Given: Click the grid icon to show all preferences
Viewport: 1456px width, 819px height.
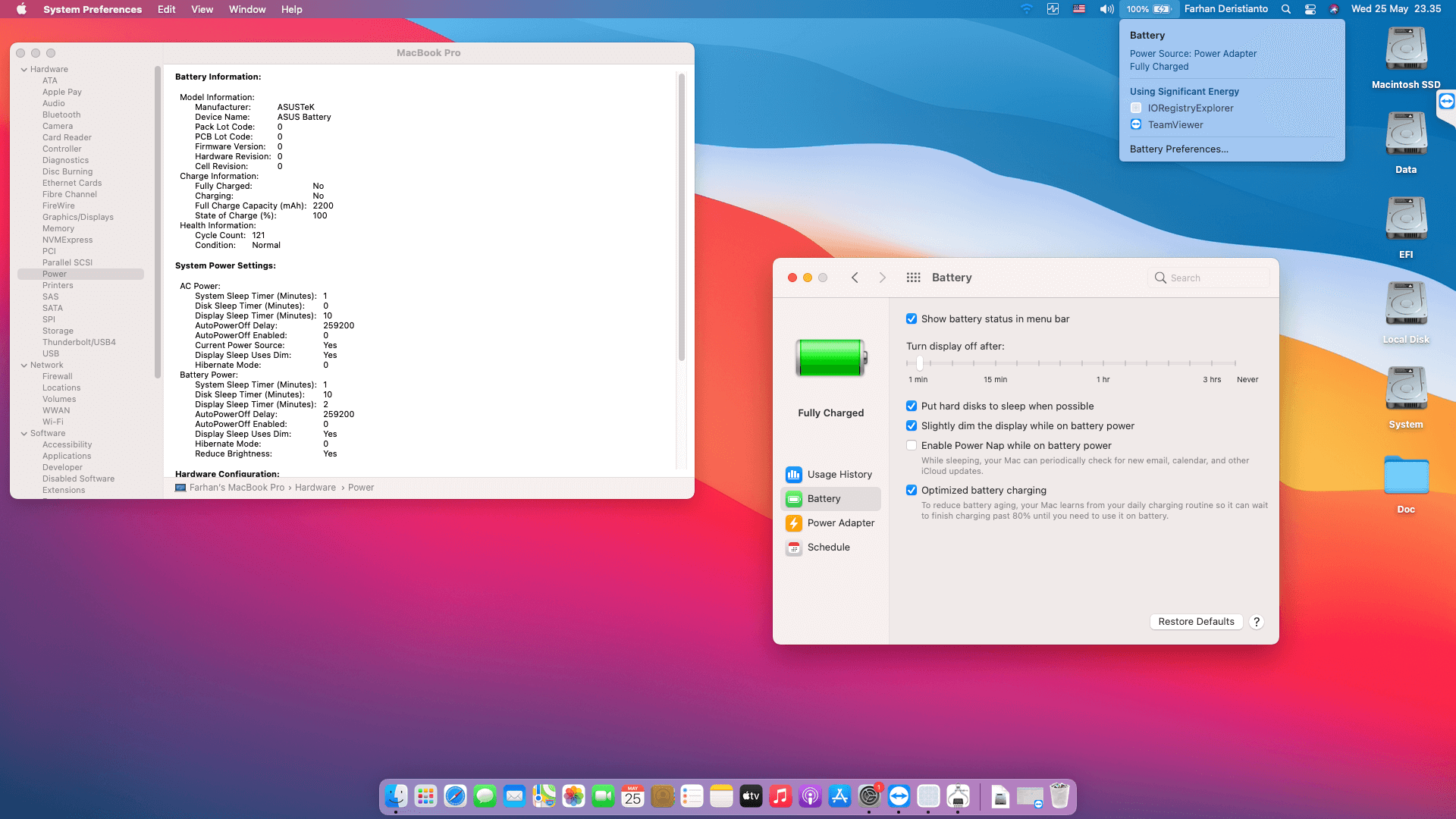Looking at the screenshot, I should coord(913,278).
